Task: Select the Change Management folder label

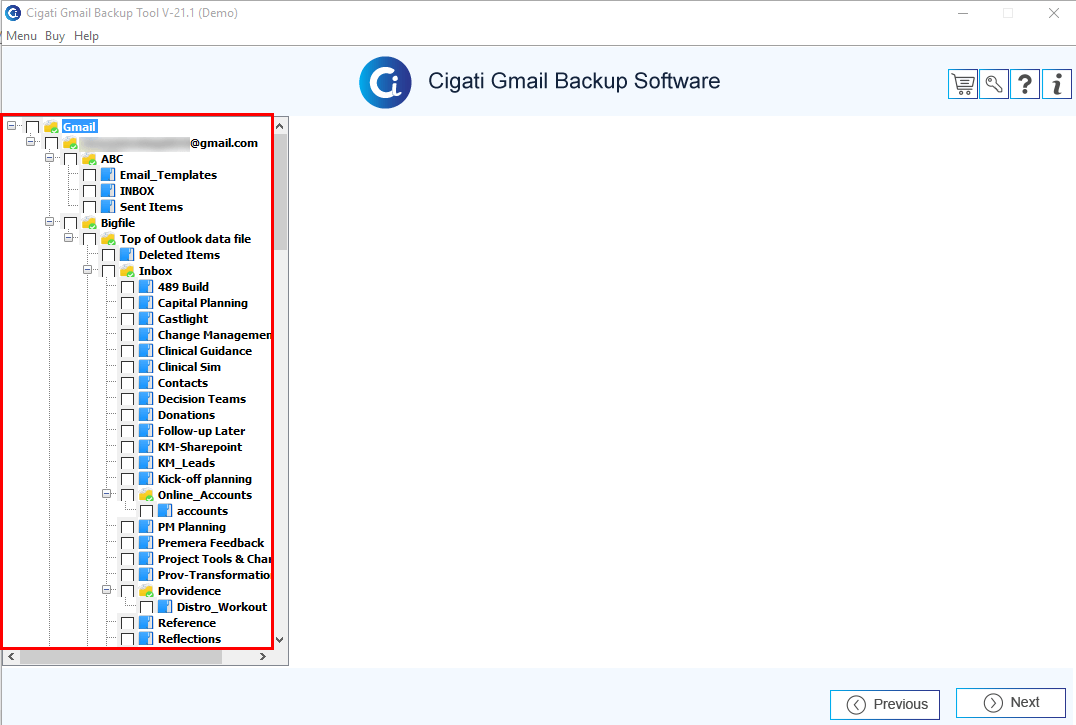Action: click(214, 335)
